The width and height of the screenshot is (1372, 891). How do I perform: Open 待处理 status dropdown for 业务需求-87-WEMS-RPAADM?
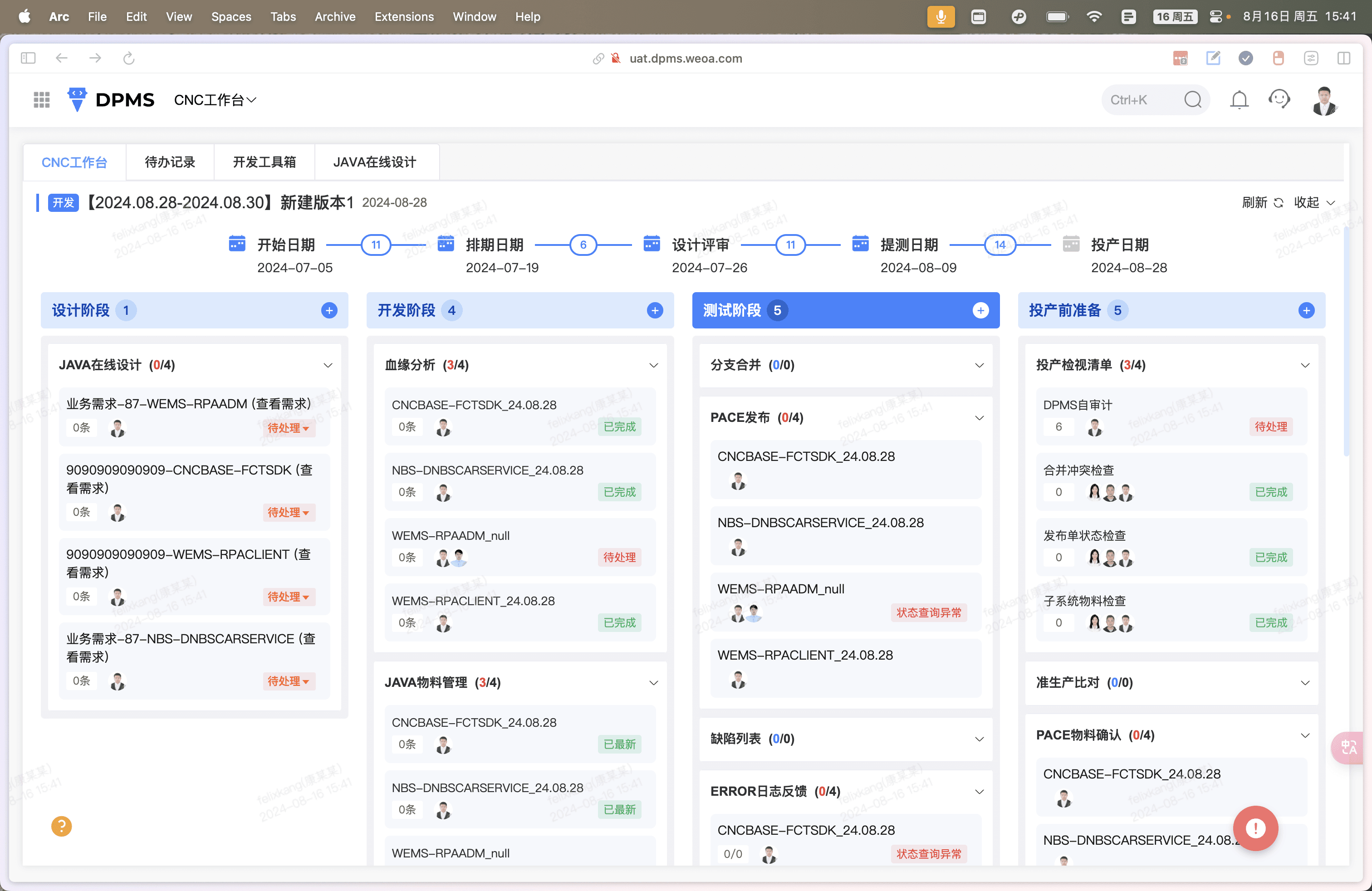click(288, 428)
